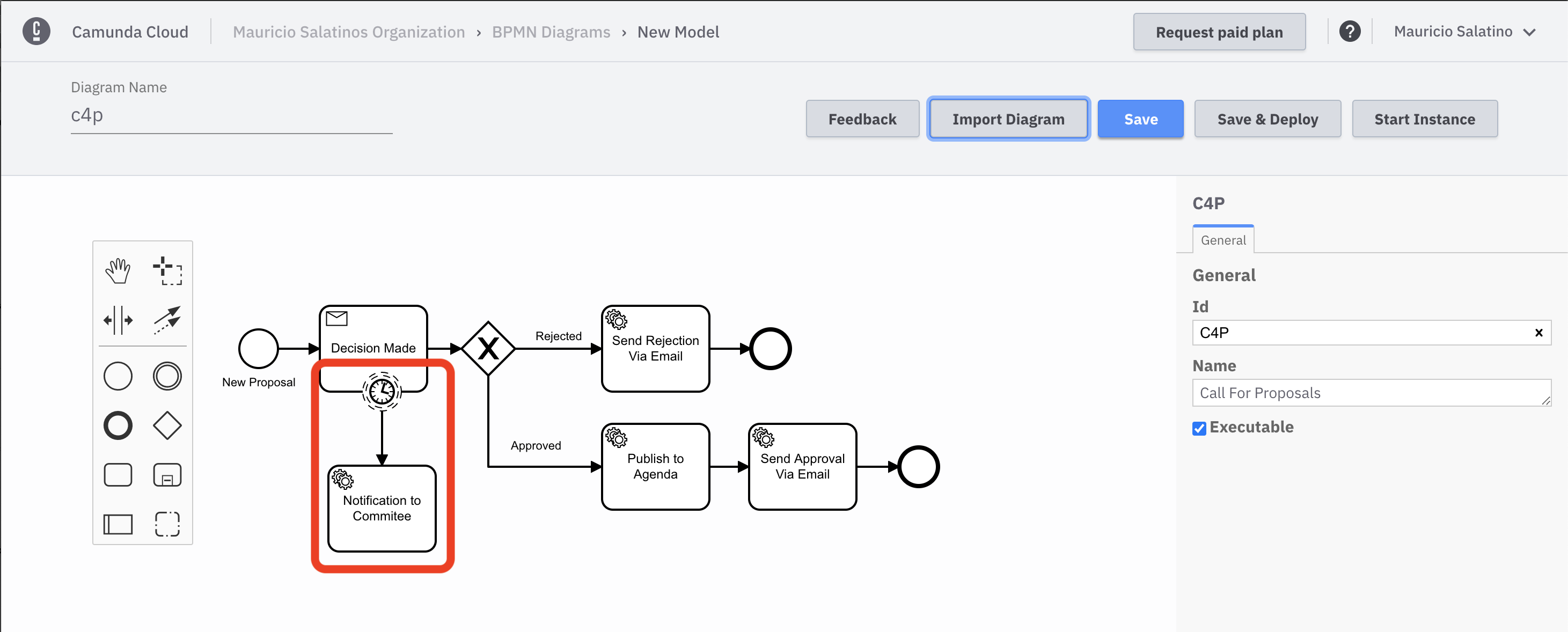Screen dimensions: 1568x632
Task: Click Save & Deploy button
Action: (1267, 119)
